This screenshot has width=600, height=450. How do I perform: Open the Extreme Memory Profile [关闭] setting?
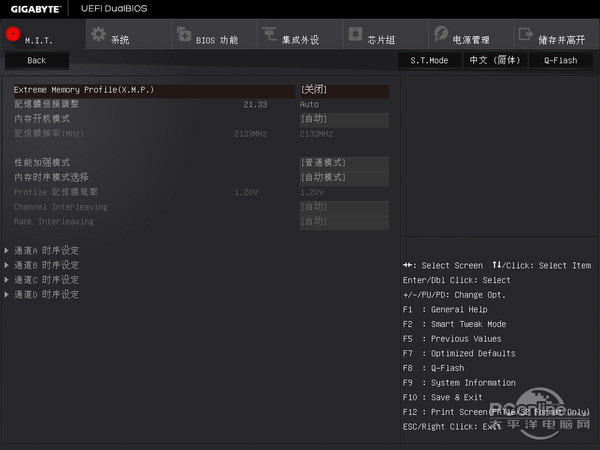tap(343, 90)
